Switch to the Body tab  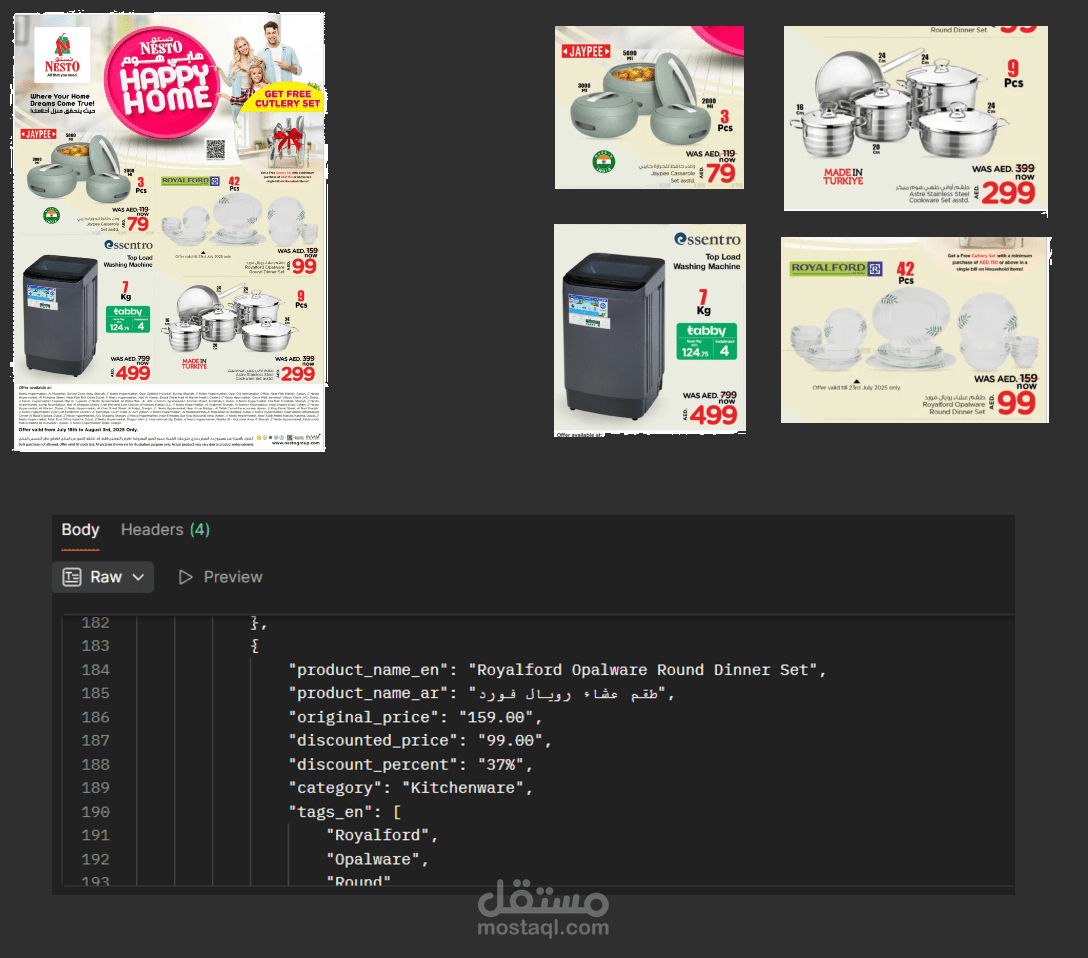tap(80, 530)
